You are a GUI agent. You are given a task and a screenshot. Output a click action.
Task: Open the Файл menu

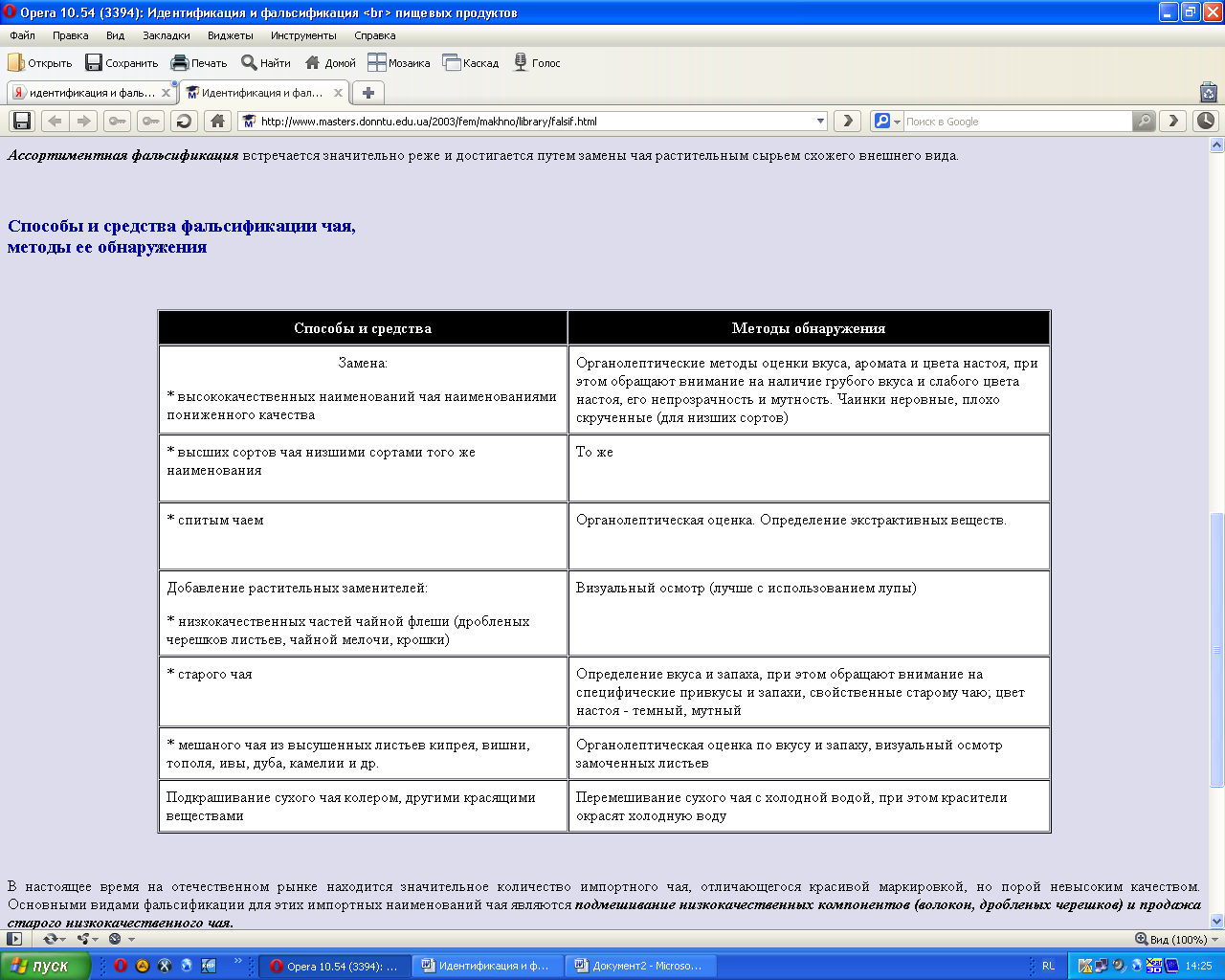click(x=22, y=35)
